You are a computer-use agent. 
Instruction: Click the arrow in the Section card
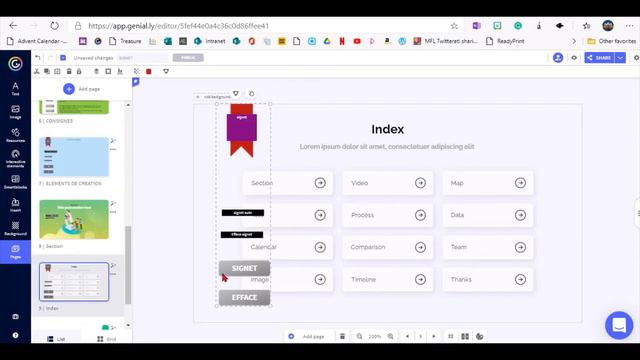click(320, 183)
